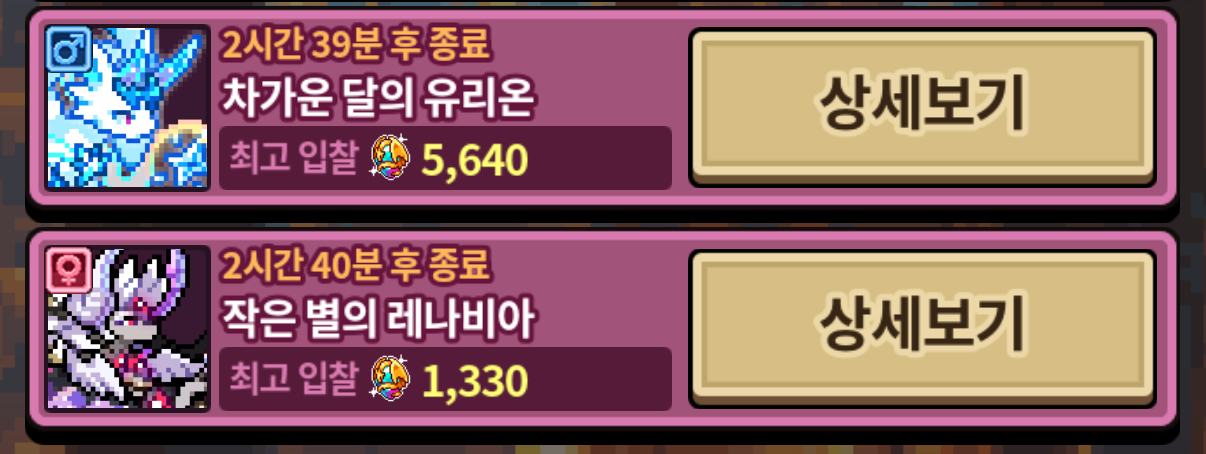Click the name text 차가운 달의 유리온
This screenshot has width=1206, height=454.
pyautogui.click(x=380, y=99)
